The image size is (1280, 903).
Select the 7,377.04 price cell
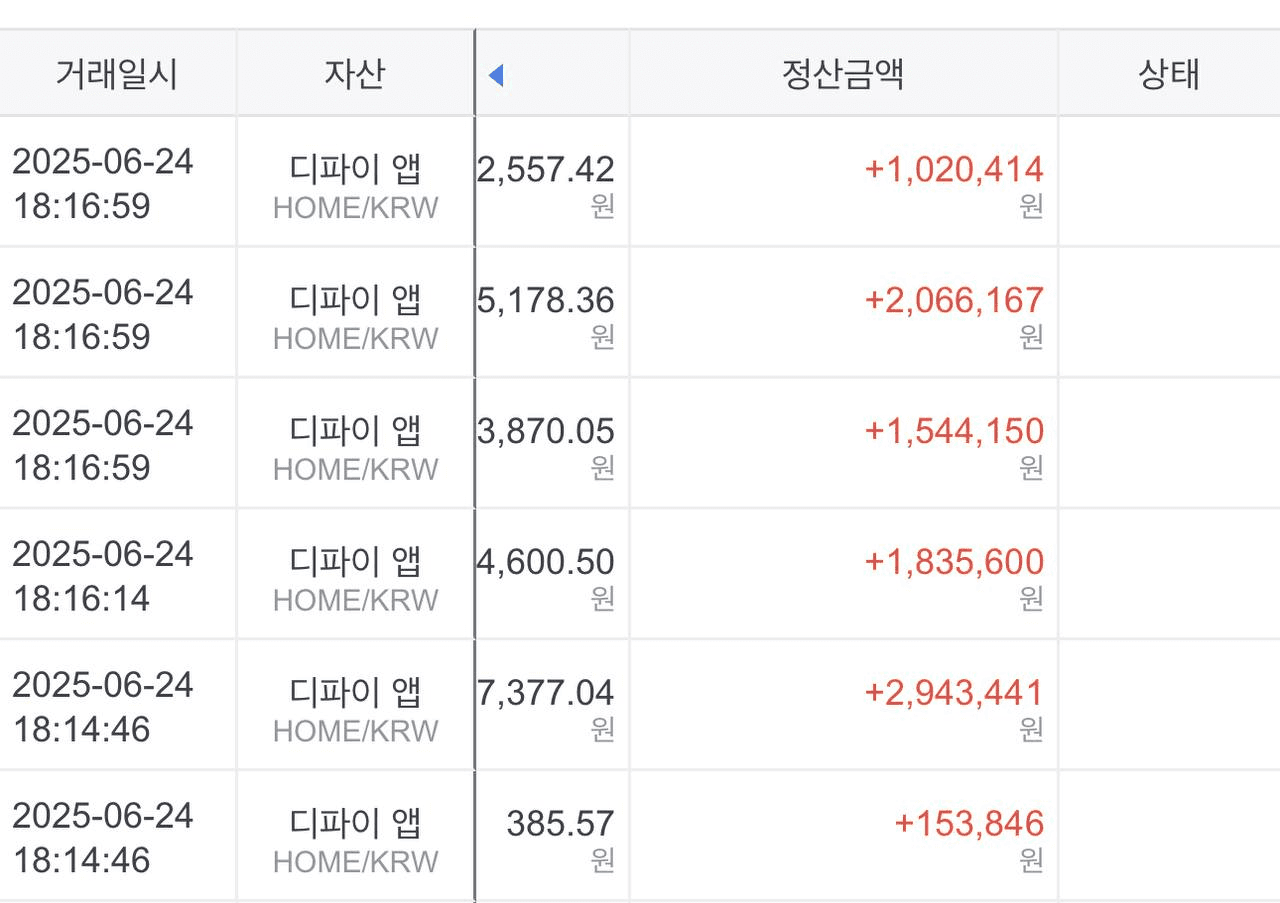tap(552, 705)
